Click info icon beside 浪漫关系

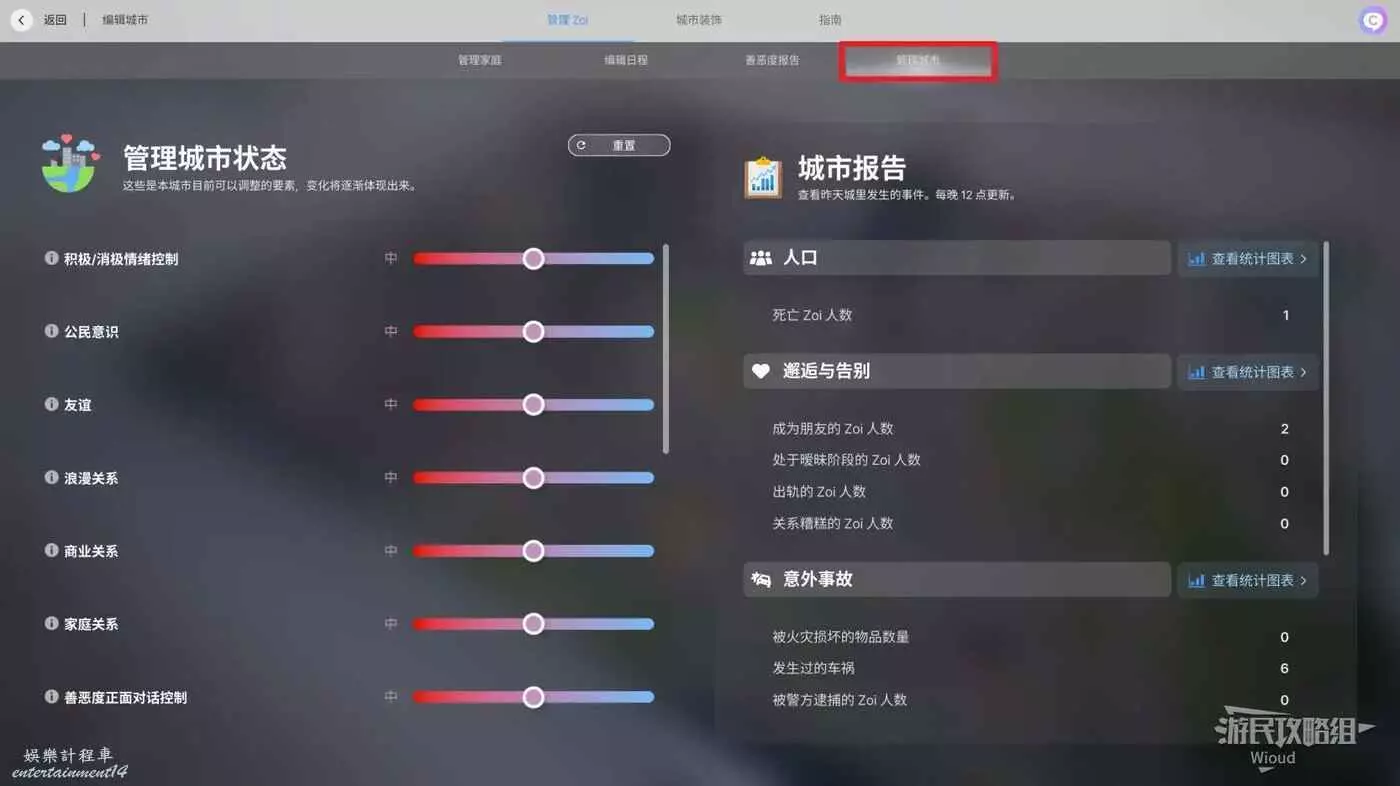tap(51, 478)
